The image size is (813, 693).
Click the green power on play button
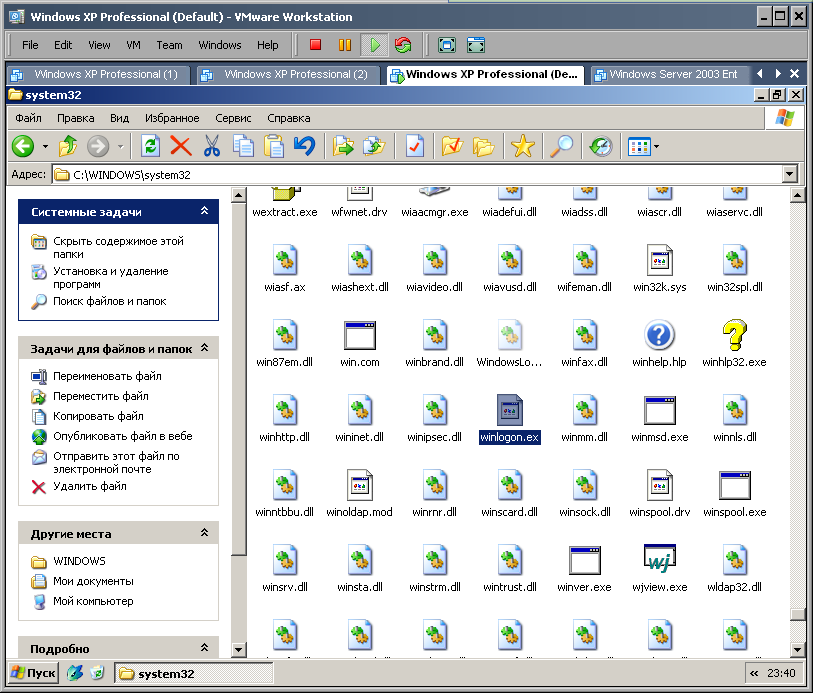click(x=374, y=45)
